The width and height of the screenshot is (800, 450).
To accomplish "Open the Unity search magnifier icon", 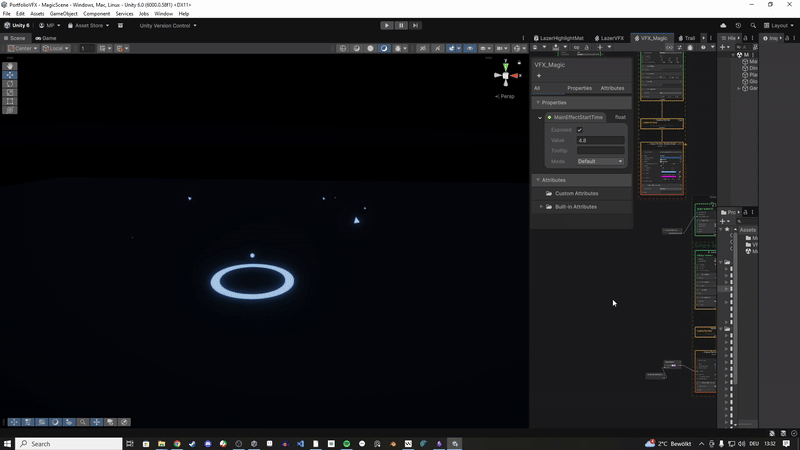I will coord(753,25).
